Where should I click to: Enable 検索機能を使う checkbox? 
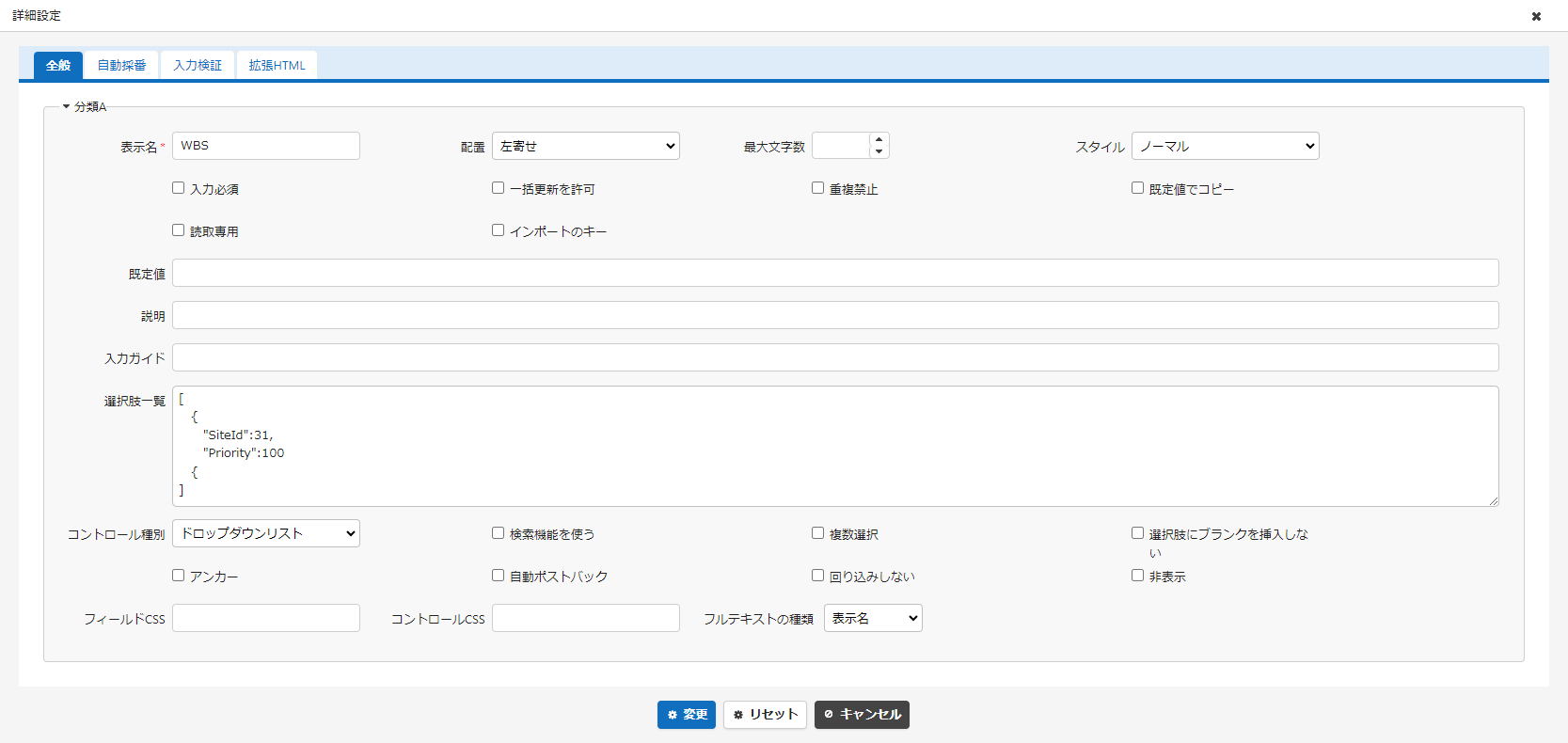(x=498, y=533)
